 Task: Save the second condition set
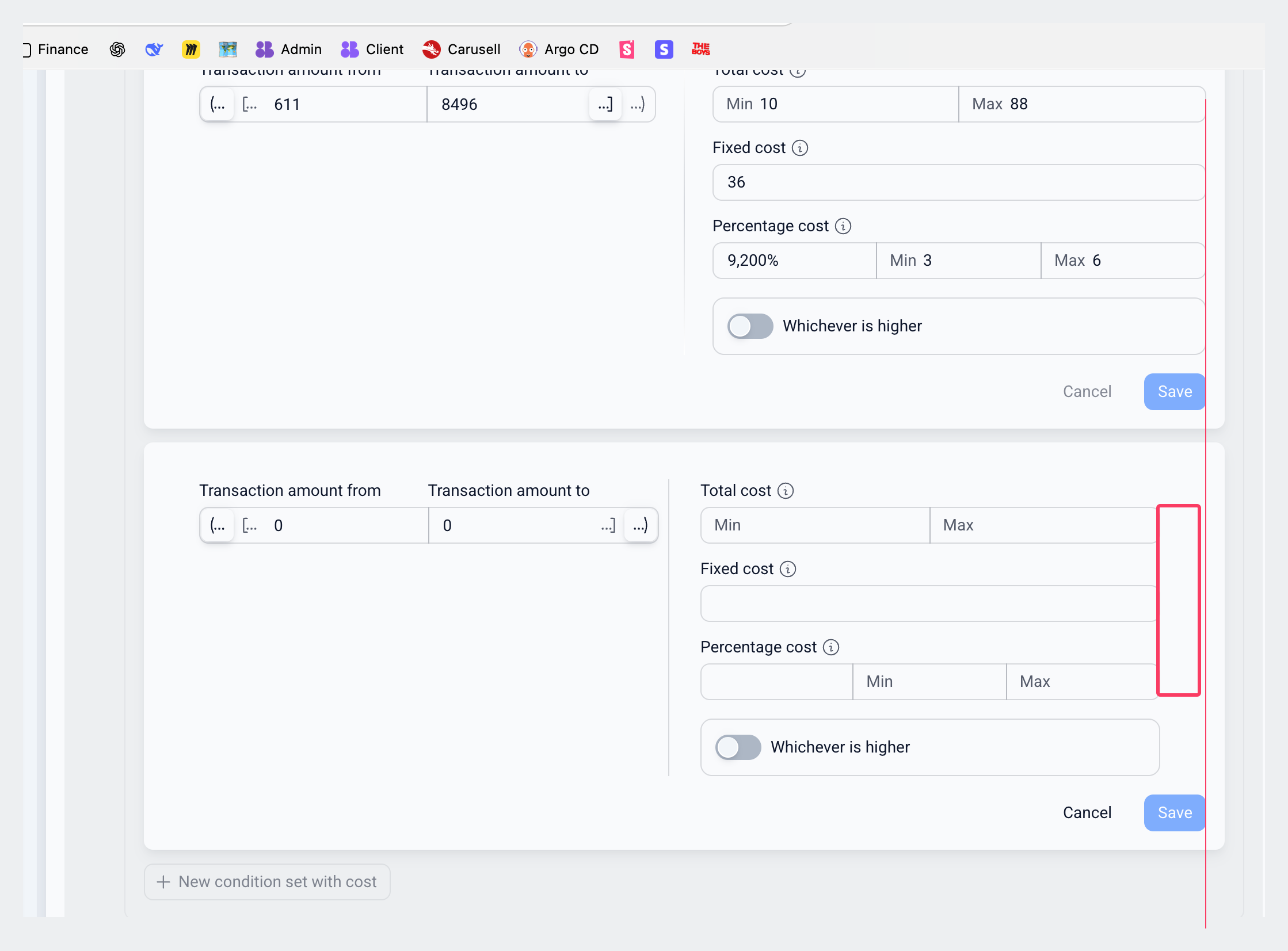click(1175, 813)
